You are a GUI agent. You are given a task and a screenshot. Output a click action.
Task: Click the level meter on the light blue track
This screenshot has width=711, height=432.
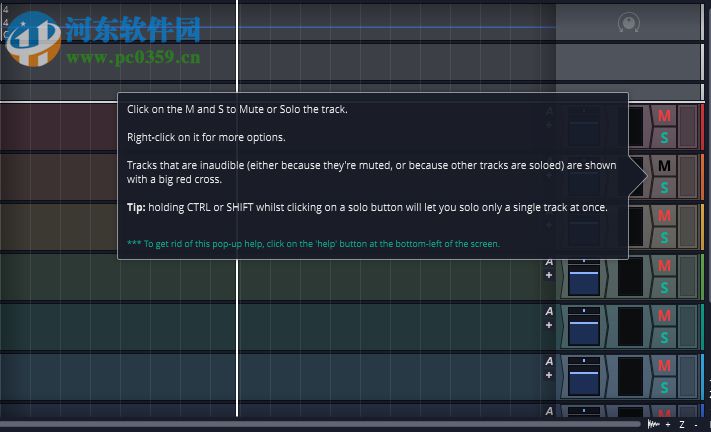[x=630, y=377]
